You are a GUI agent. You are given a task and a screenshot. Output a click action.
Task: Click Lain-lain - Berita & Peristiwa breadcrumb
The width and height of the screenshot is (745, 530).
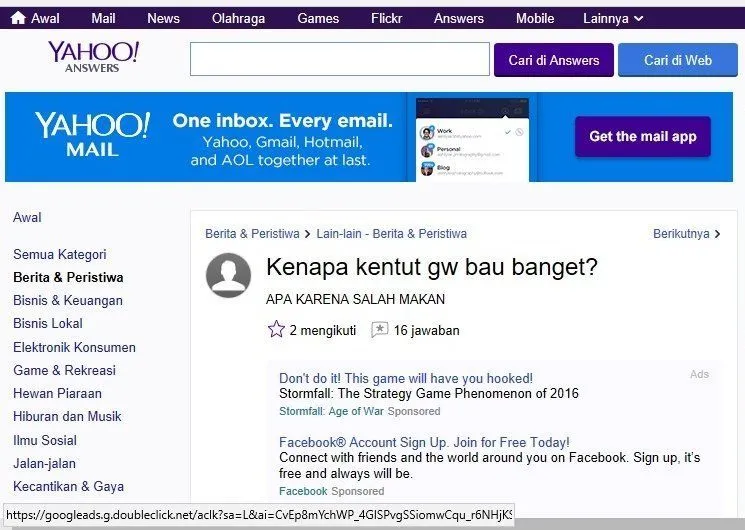coord(392,233)
